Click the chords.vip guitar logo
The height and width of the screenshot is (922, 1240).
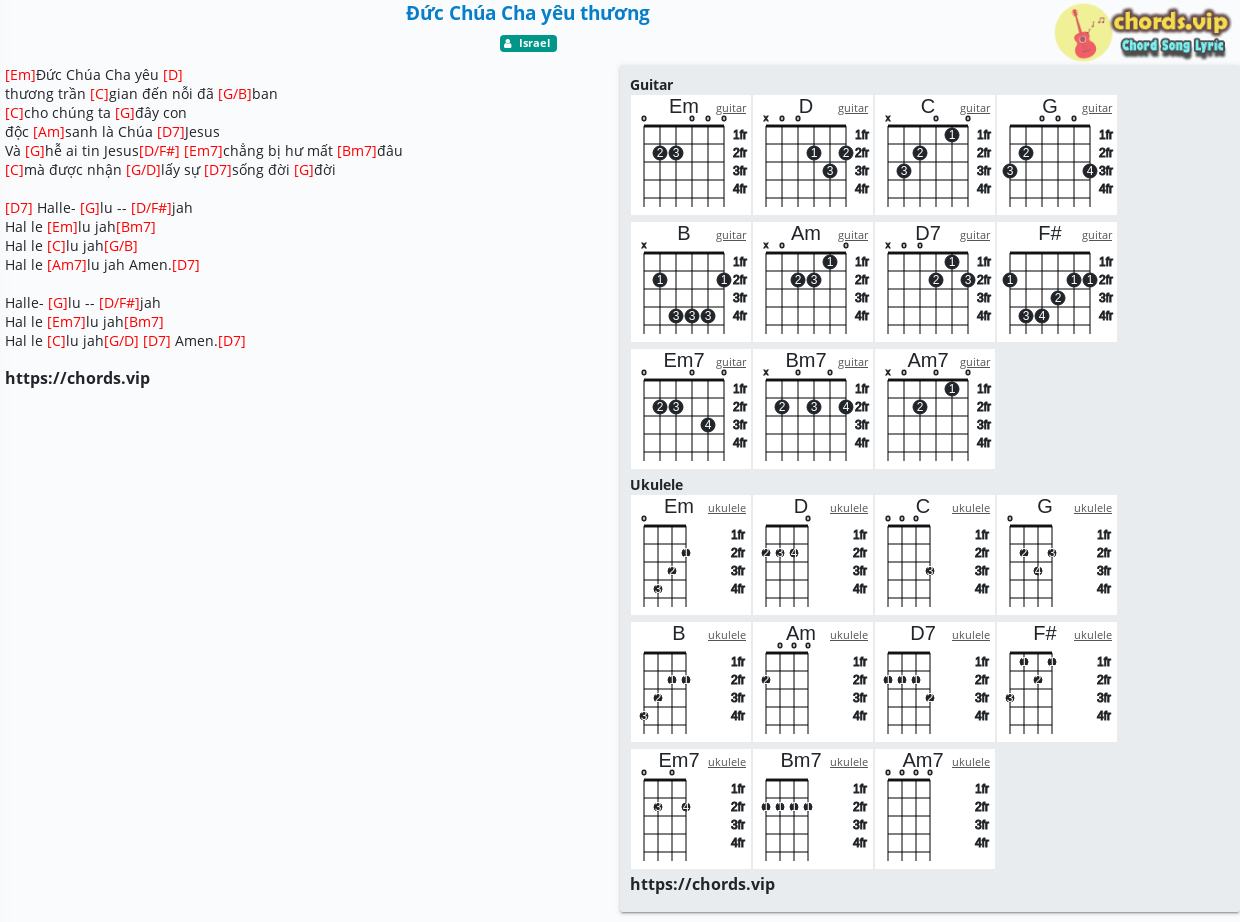tap(1142, 33)
